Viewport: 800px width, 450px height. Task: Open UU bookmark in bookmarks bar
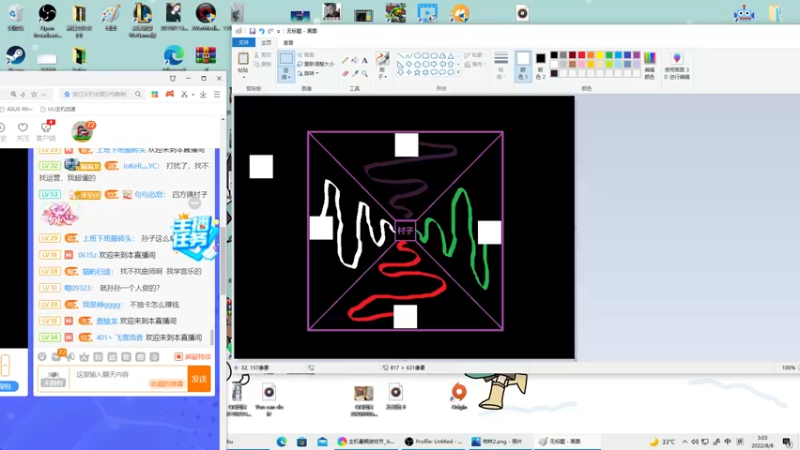point(58,109)
